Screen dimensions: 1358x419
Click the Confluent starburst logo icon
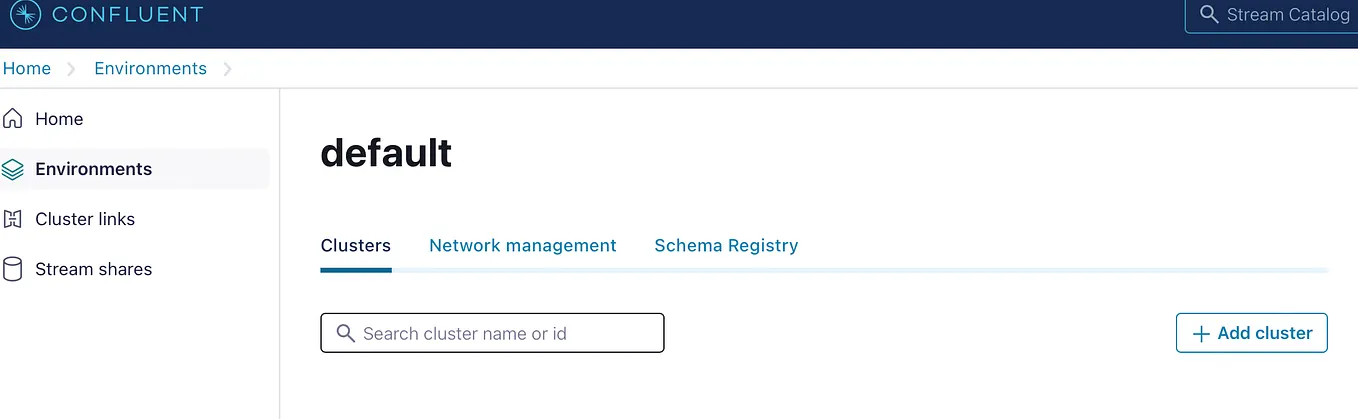(x=25, y=15)
